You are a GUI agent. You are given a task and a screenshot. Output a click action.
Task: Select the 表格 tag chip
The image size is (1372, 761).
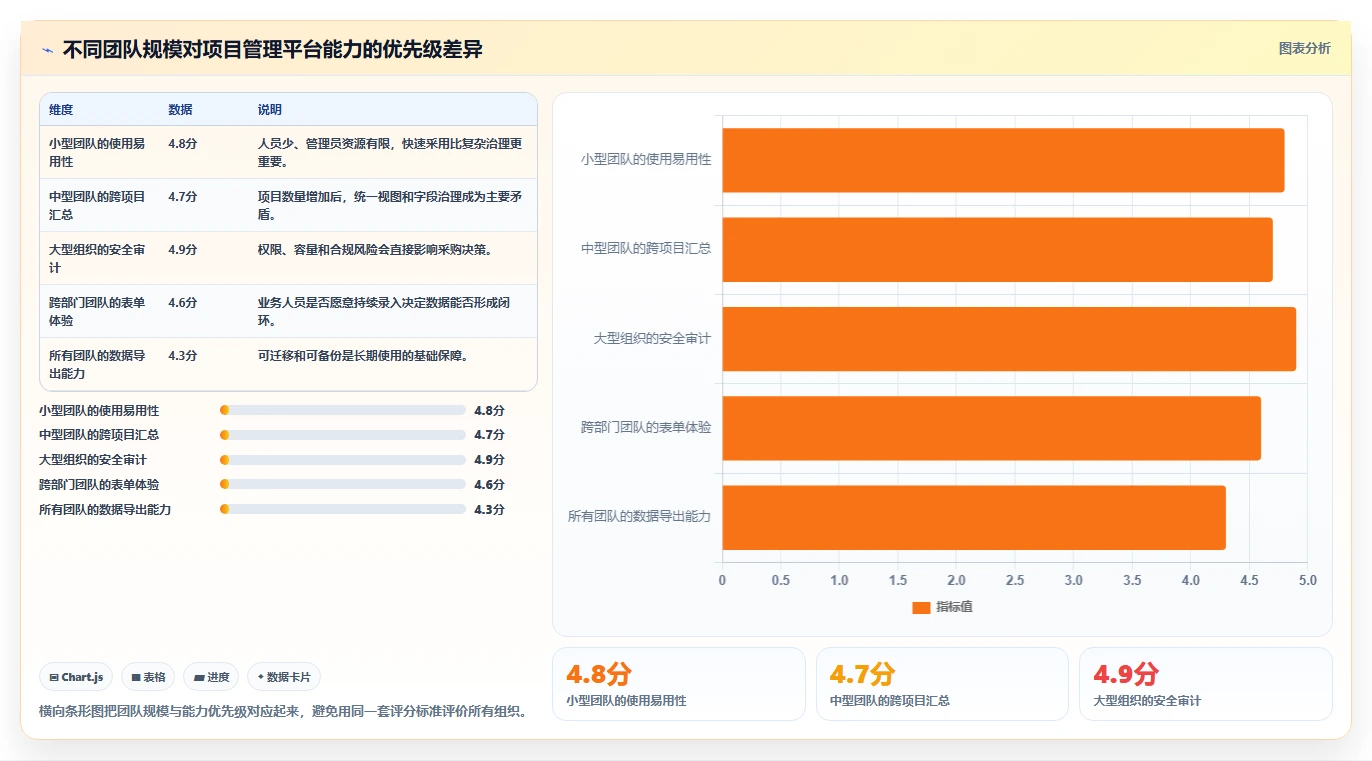(x=148, y=677)
